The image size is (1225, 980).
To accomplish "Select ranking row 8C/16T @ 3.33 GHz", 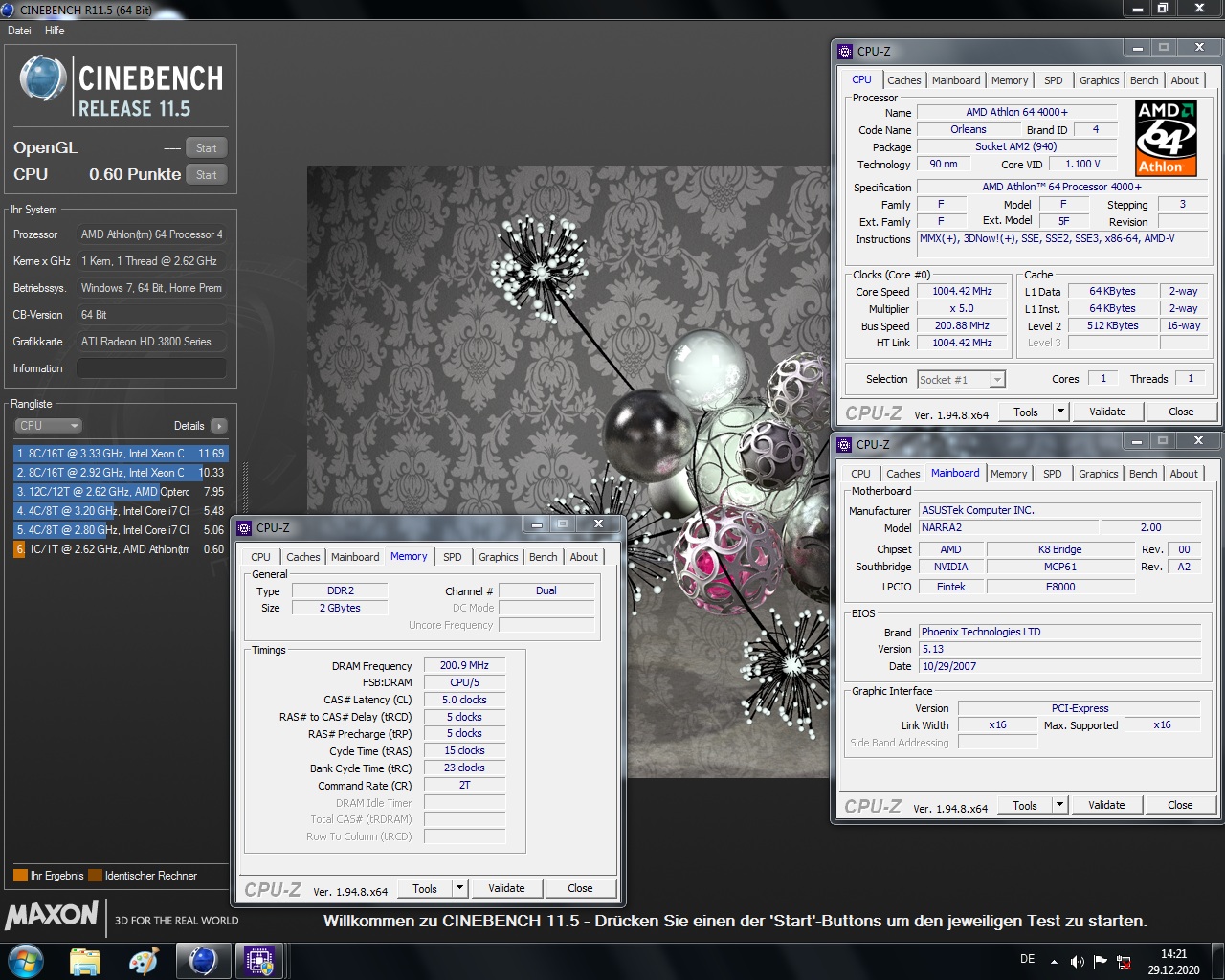I will tap(121, 454).
